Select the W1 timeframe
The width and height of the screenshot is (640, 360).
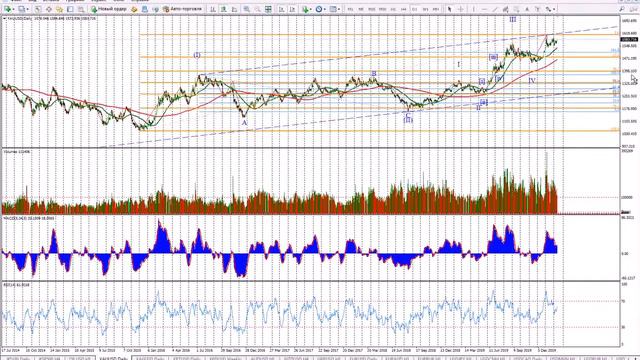pyautogui.click(x=425, y=9)
